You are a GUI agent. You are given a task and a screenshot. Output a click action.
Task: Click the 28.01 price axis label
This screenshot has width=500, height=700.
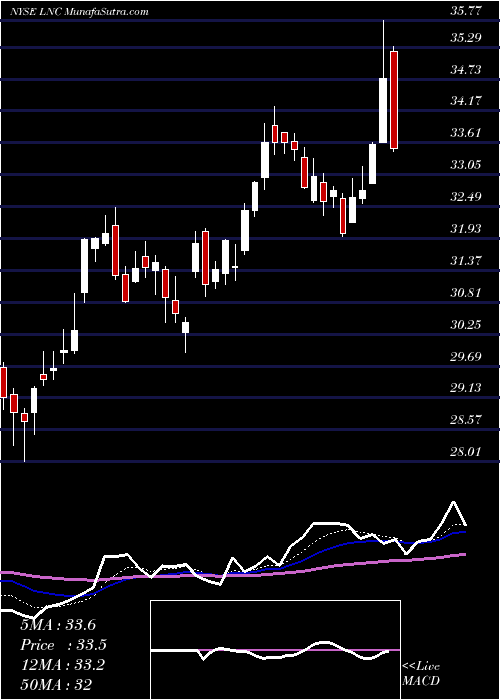click(465, 452)
